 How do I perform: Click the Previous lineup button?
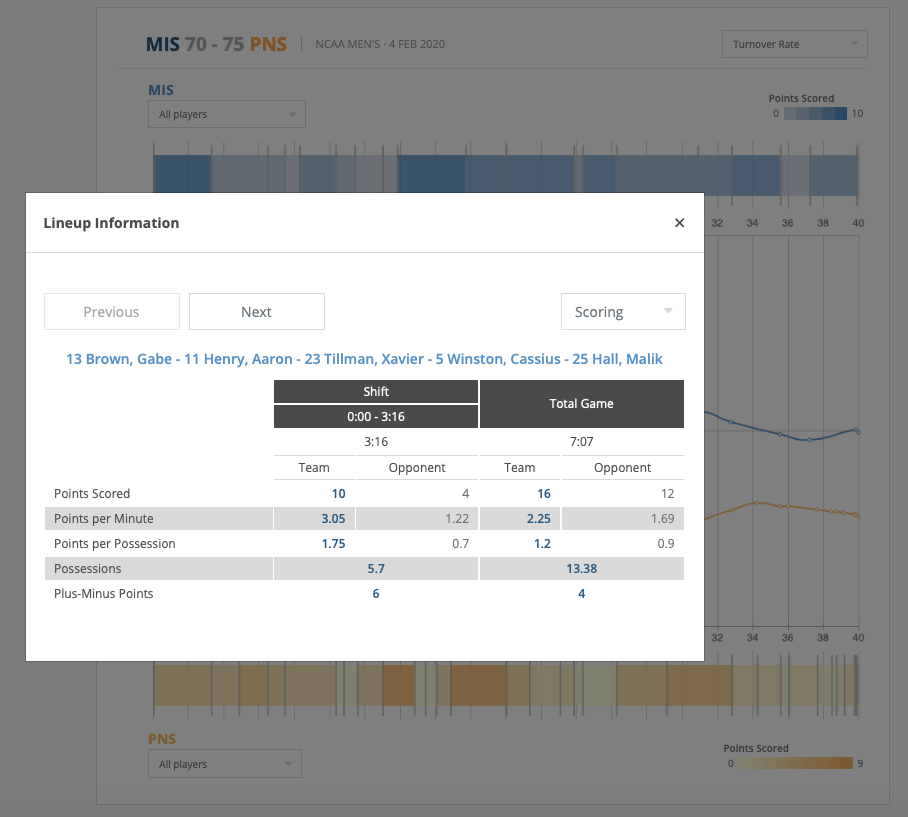[112, 312]
